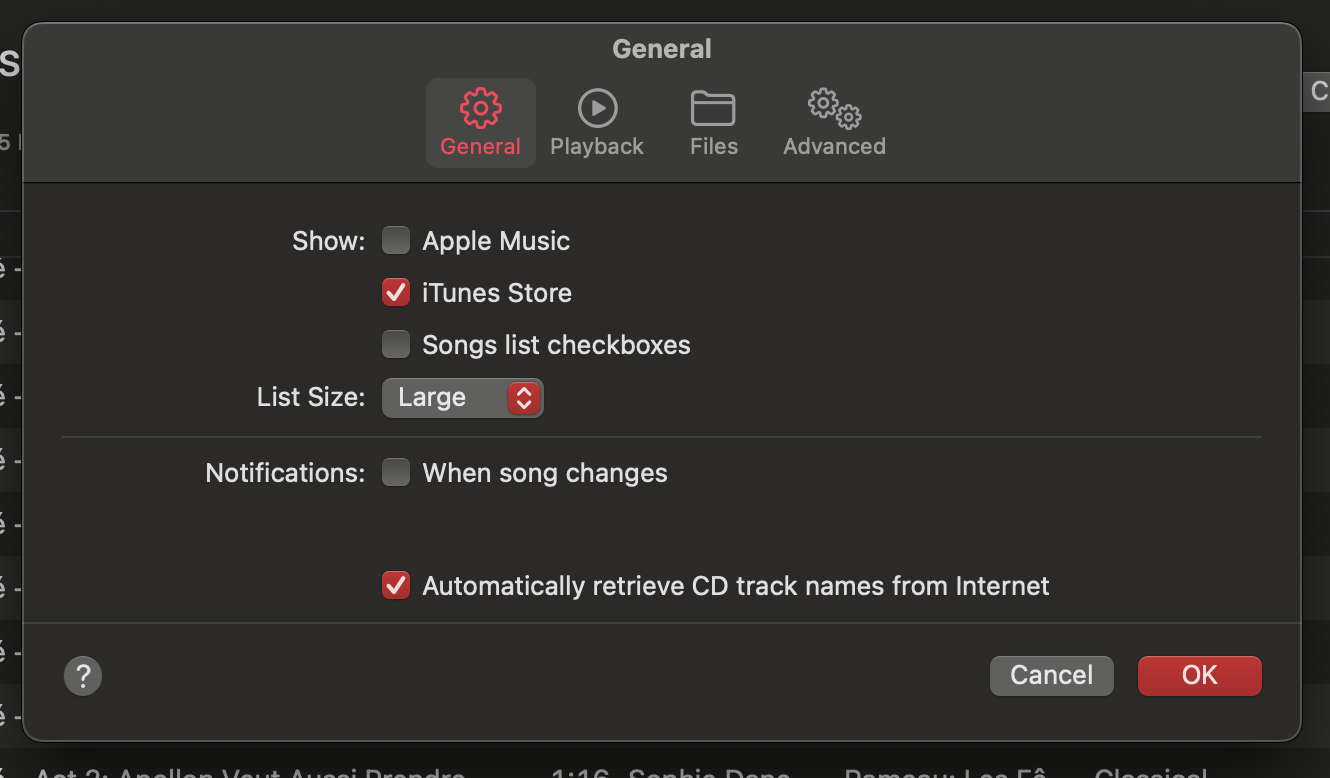
Task: Click the General title in dialog header
Action: tap(662, 49)
